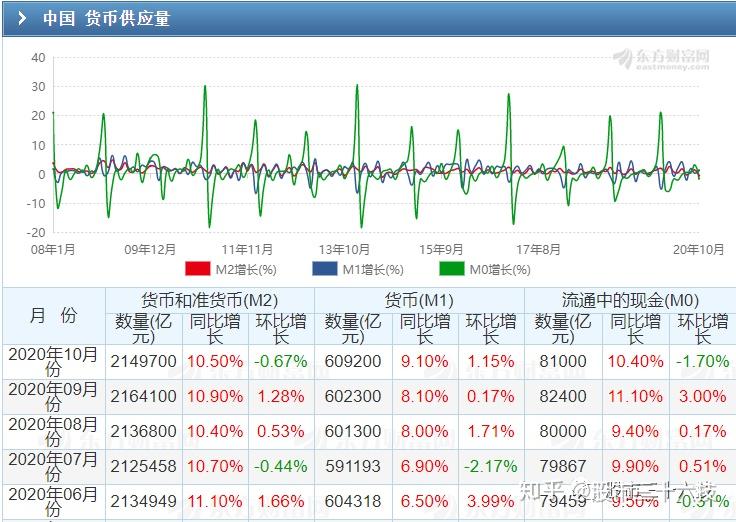The image size is (736, 522).
Task: Click the M2增长(%) legend label
Action: click(x=246, y=270)
